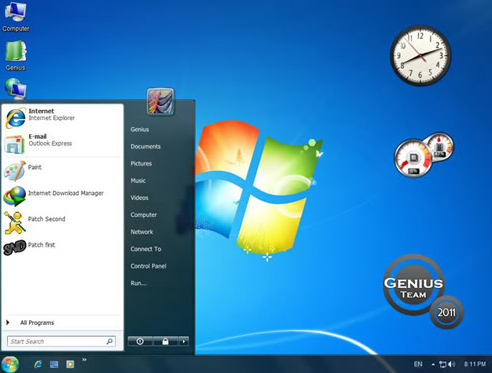This screenshot has height=373, width=492.
Task: Click the power shutdown button
Action: (x=140, y=341)
